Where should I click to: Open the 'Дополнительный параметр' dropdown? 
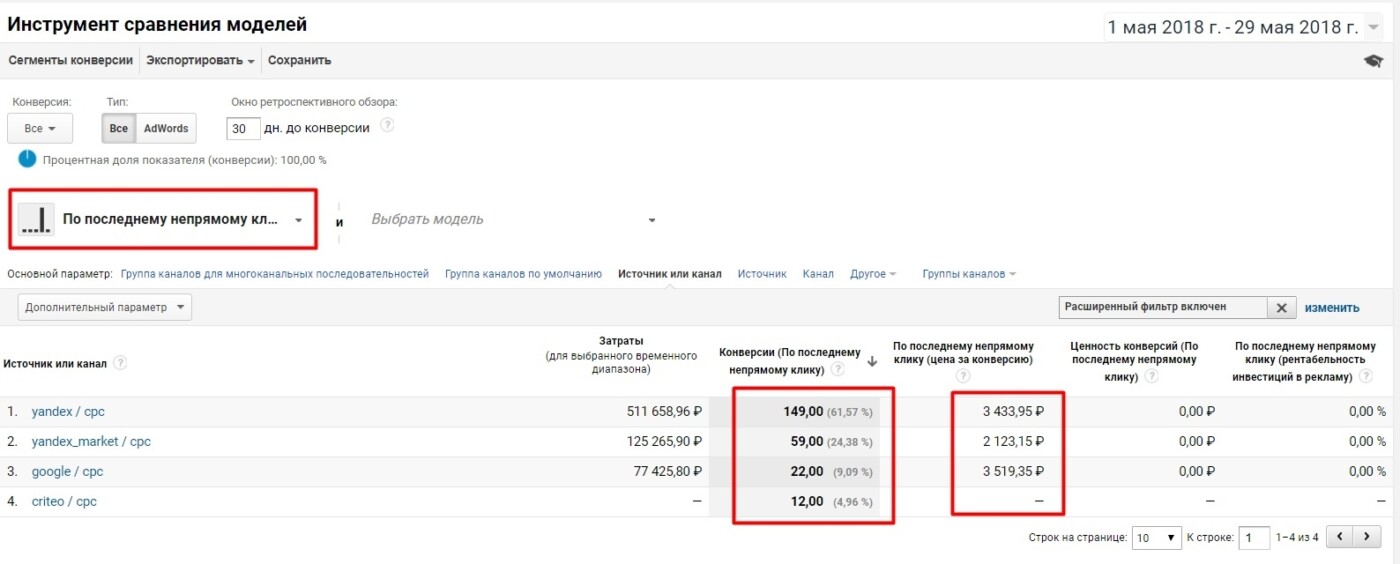coord(105,308)
